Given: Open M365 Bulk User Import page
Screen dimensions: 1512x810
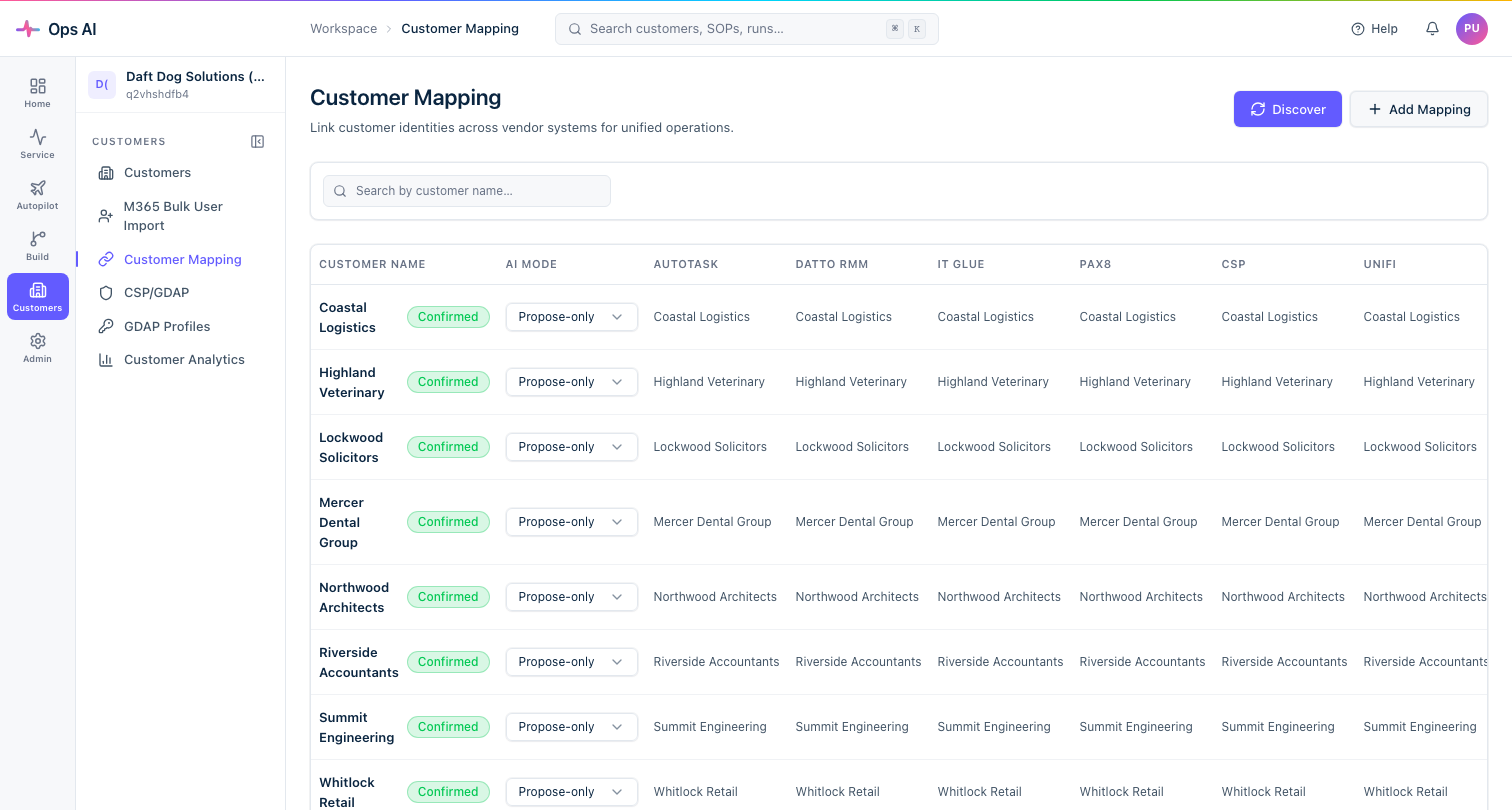Looking at the screenshot, I should coord(180,216).
